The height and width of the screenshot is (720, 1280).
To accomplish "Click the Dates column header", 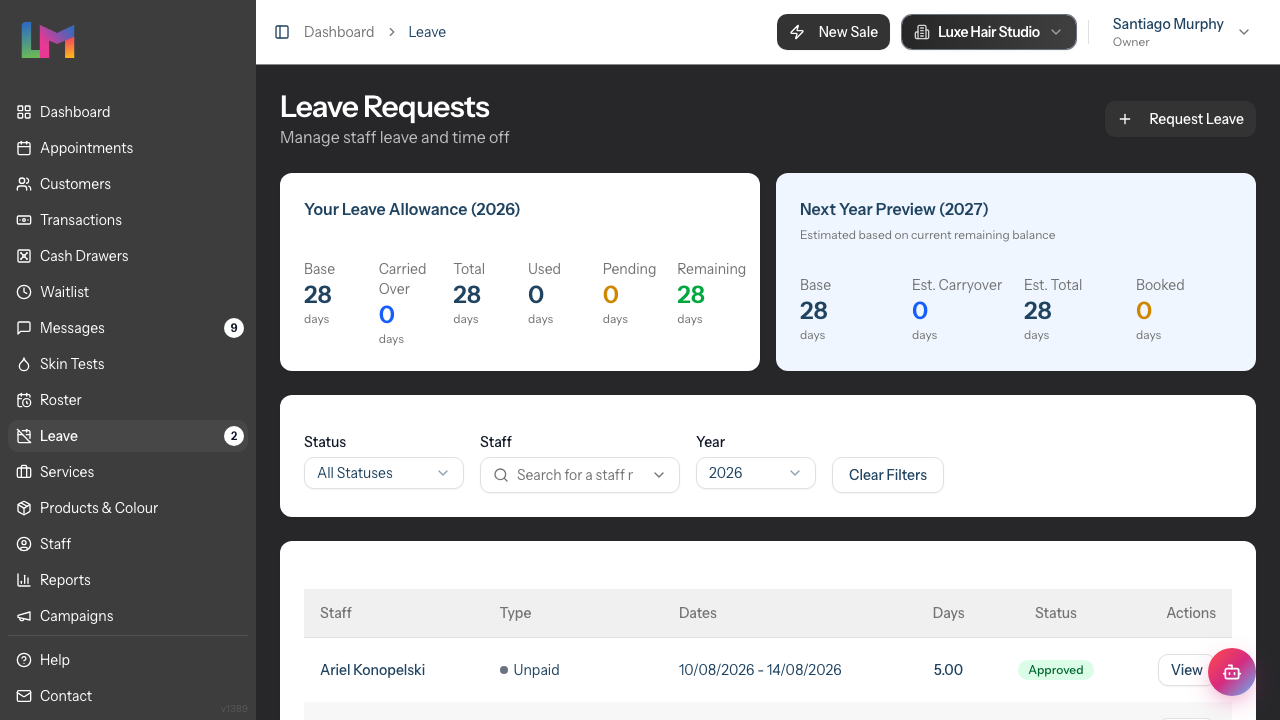I will coord(698,613).
